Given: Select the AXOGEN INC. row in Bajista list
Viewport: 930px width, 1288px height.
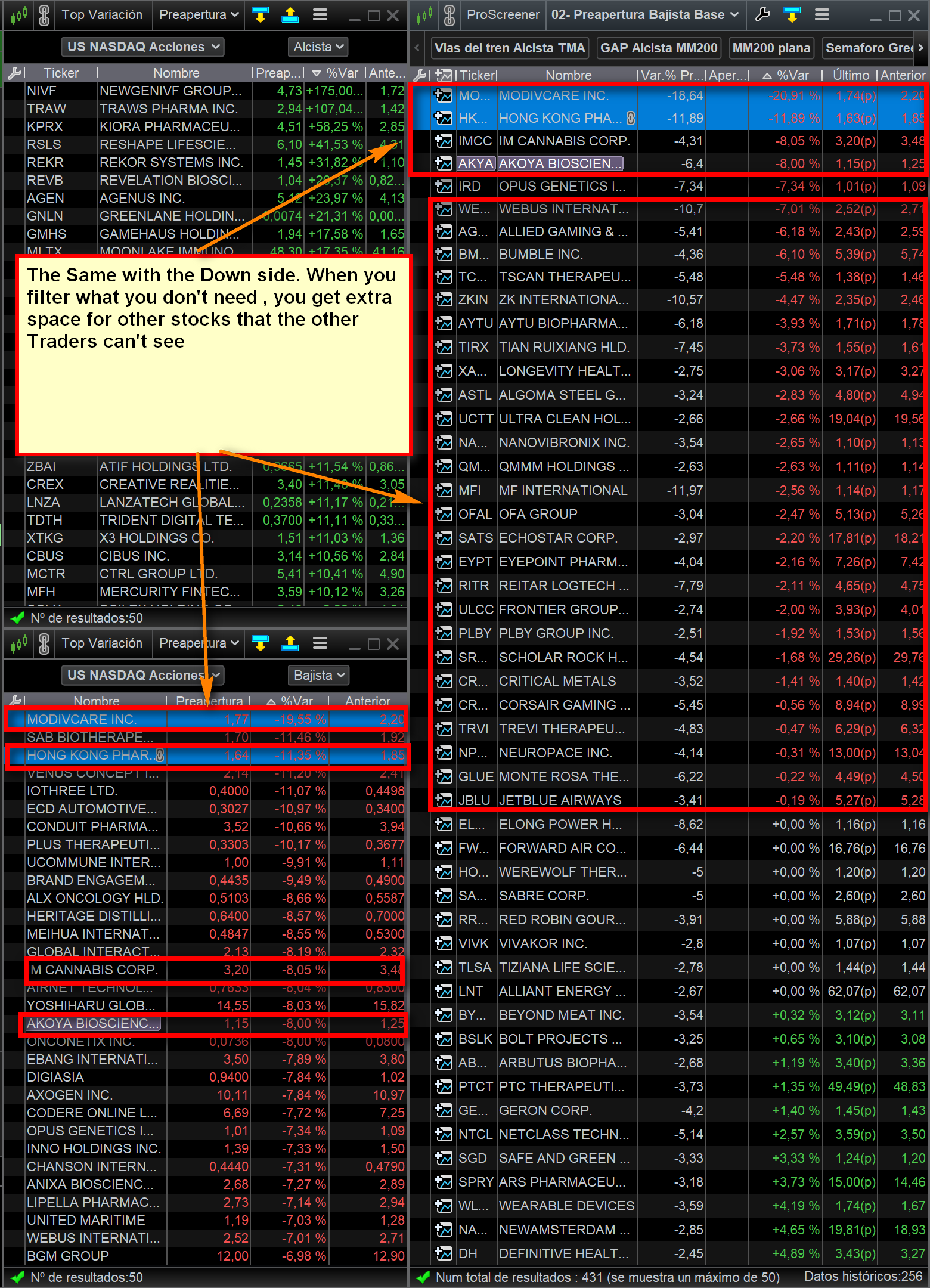Looking at the screenshot, I should coord(206,1095).
